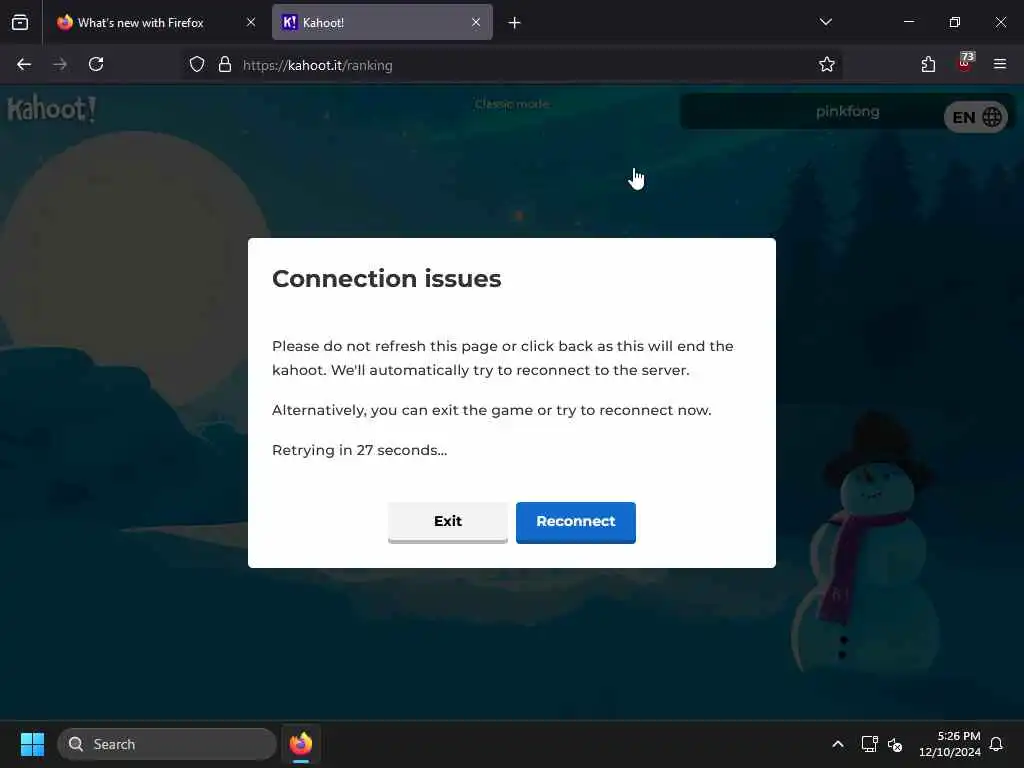Restore down the Firefox window

(x=955, y=22)
